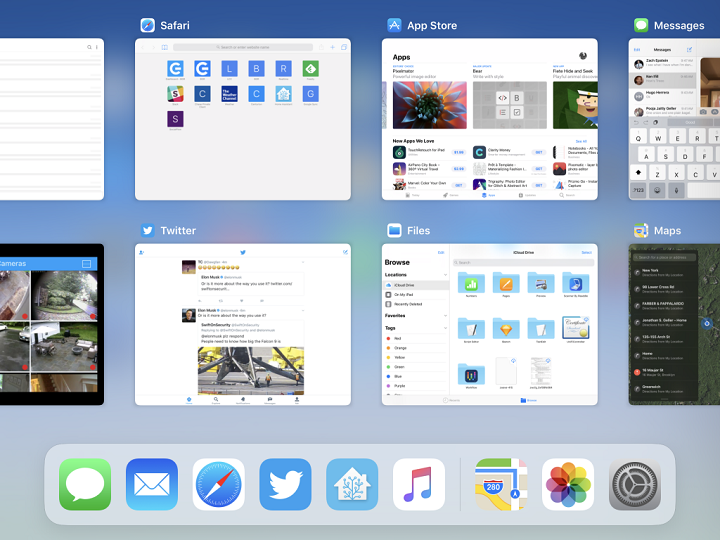Image resolution: width=720 pixels, height=540 pixels.
Task: Select Recently Deleted in Files
Action: pyautogui.click(x=416, y=304)
